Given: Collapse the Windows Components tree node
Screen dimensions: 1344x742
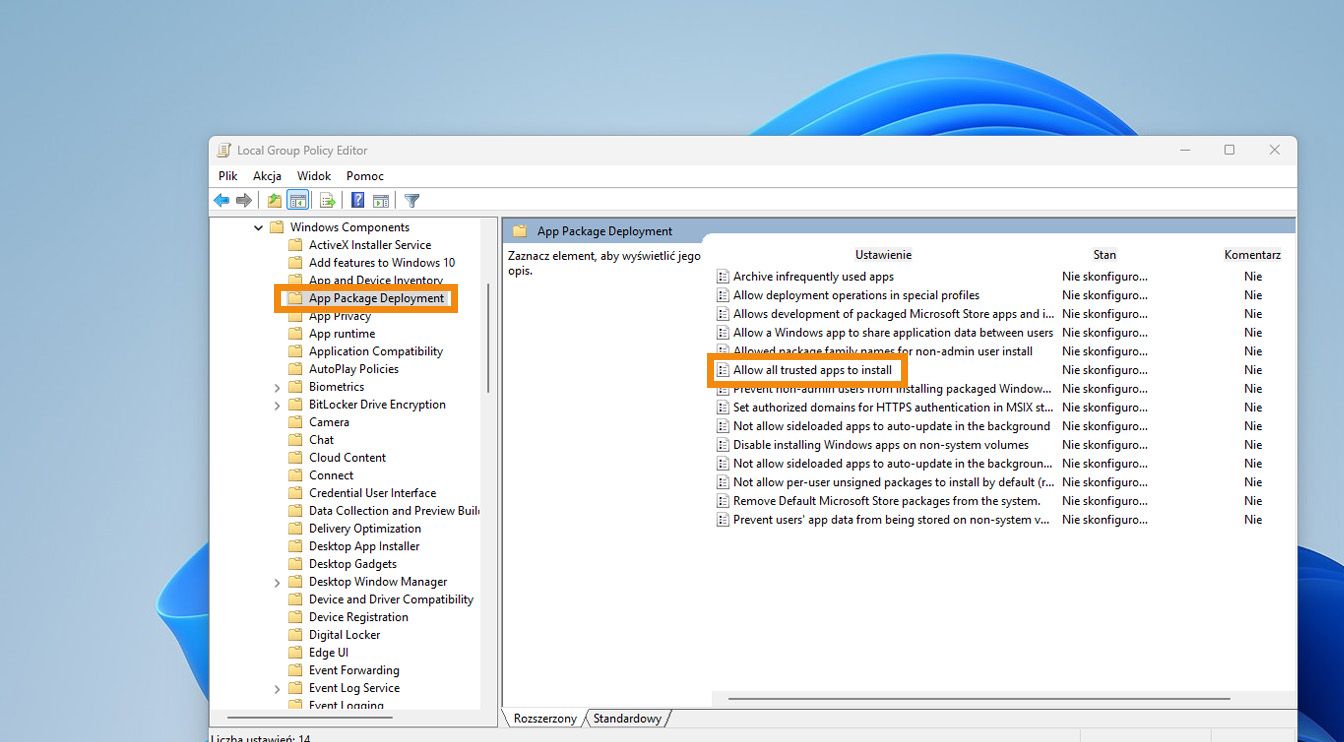Looking at the screenshot, I should (x=259, y=228).
